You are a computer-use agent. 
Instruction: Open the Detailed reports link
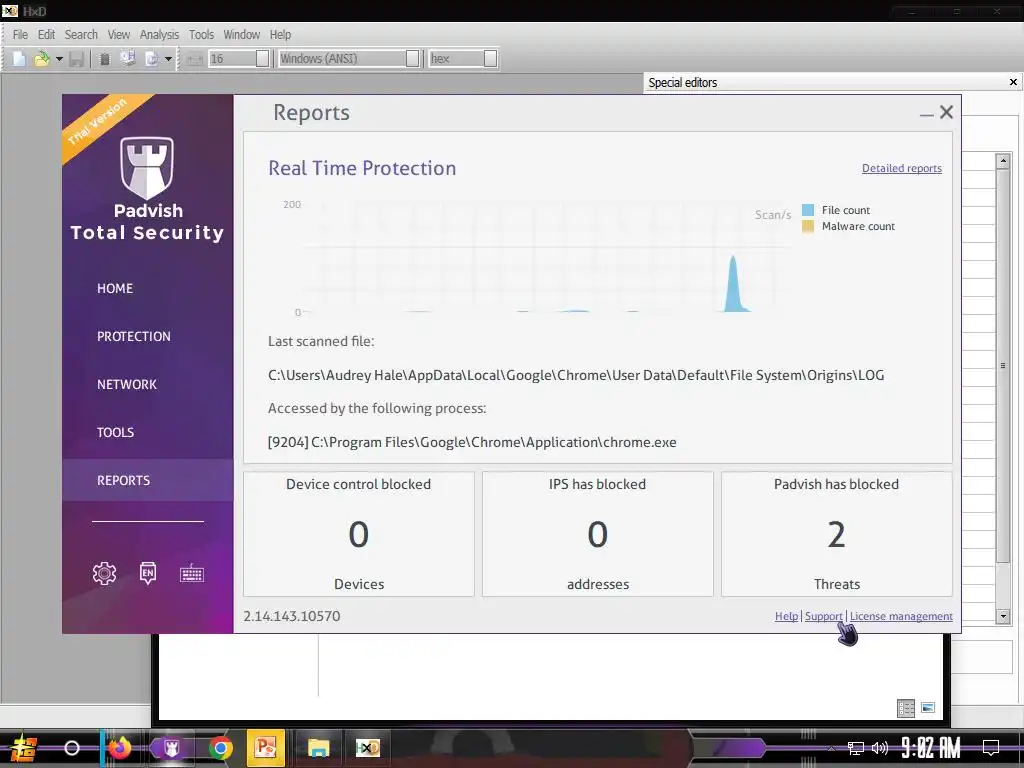[x=902, y=168]
